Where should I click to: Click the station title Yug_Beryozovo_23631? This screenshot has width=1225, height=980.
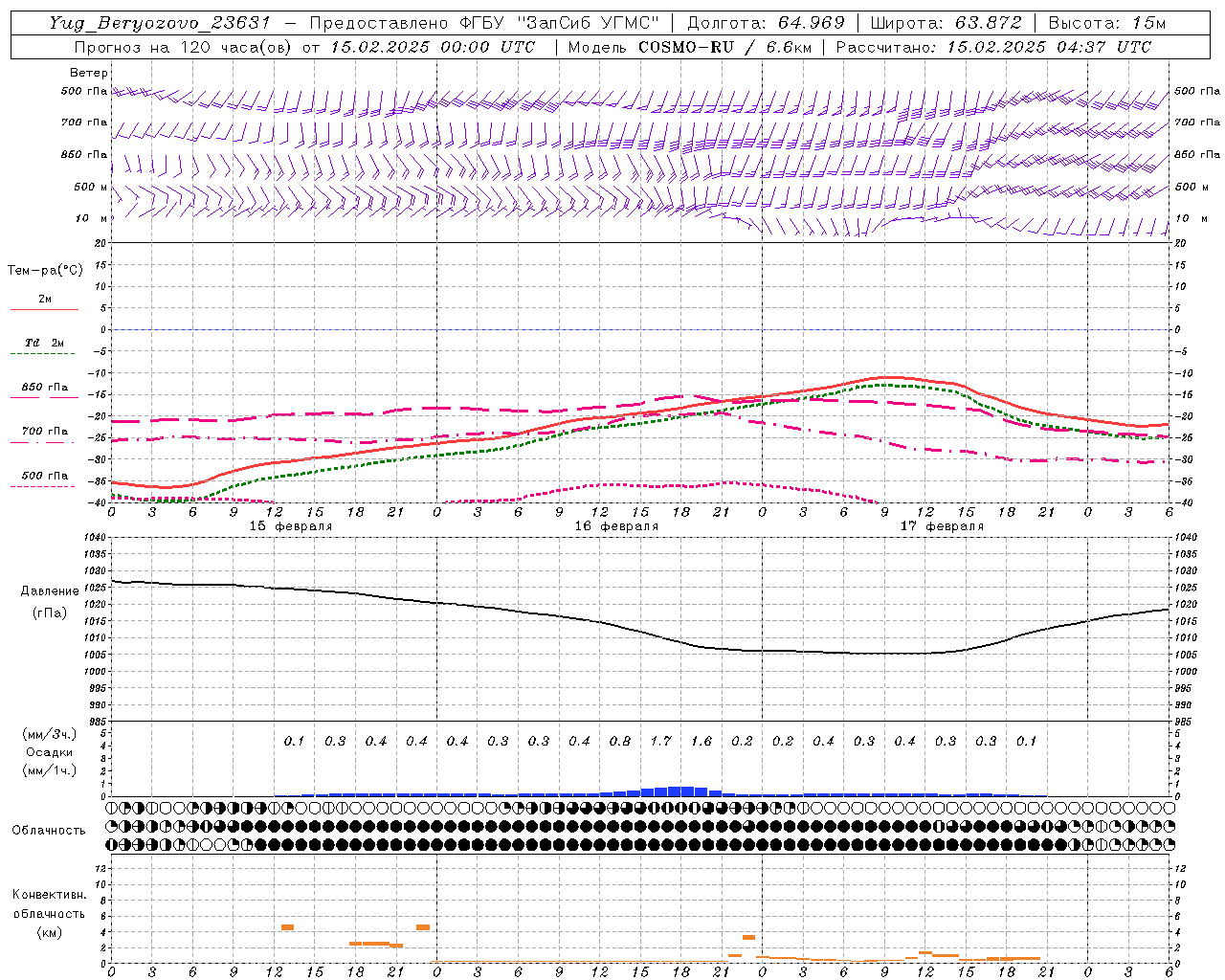coord(162,23)
